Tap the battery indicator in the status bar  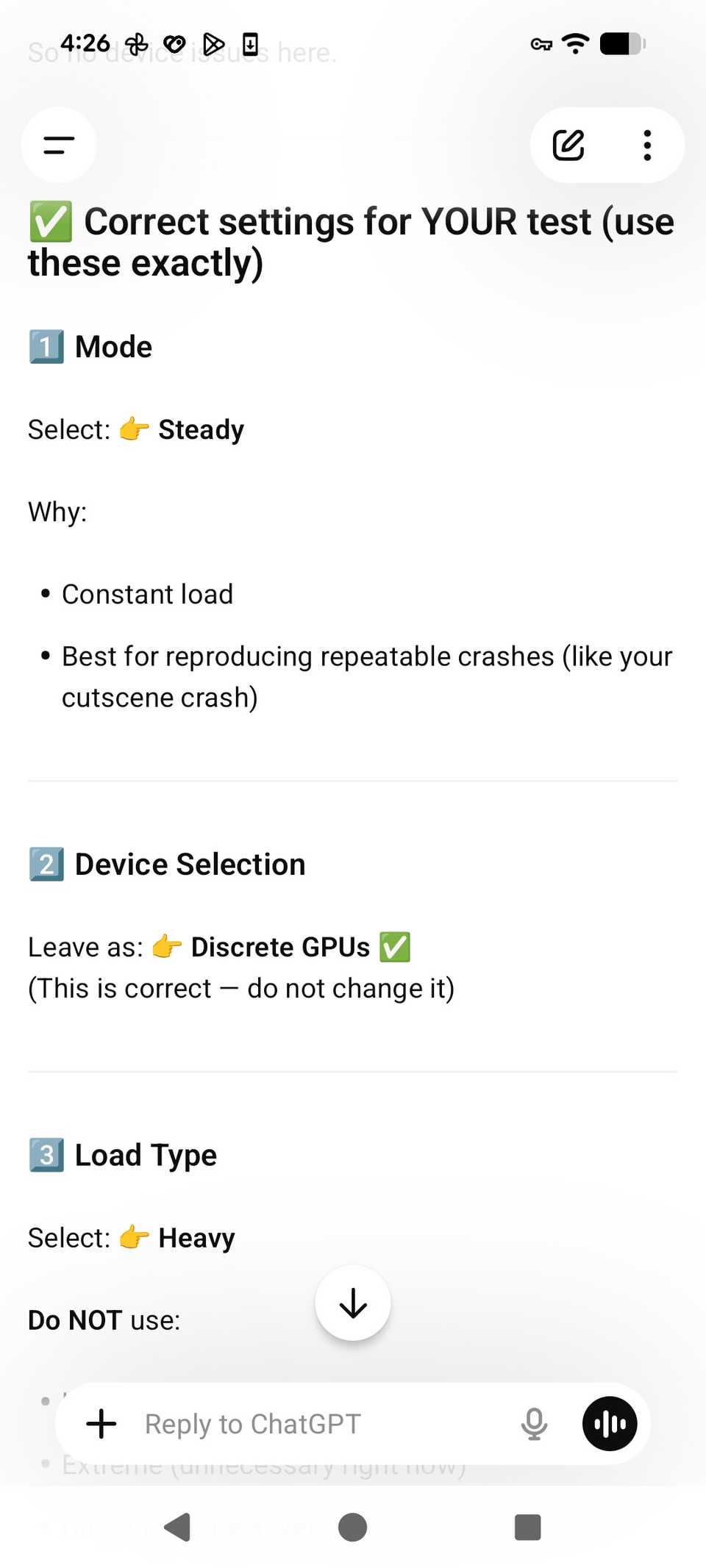coord(622,44)
